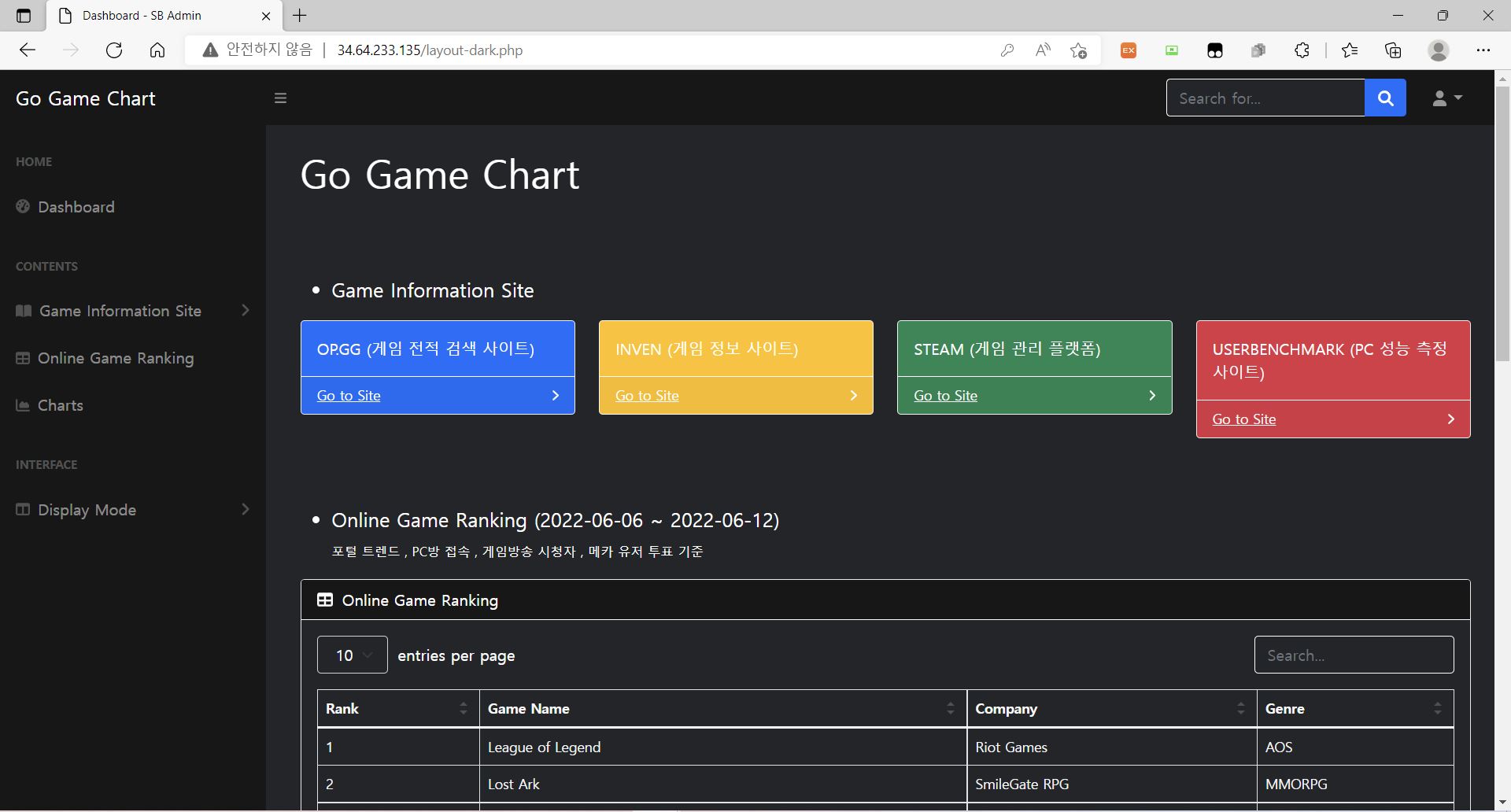Image resolution: width=1511 pixels, height=812 pixels.
Task: Click the scrollbar down arrow
Action: coord(1502,803)
